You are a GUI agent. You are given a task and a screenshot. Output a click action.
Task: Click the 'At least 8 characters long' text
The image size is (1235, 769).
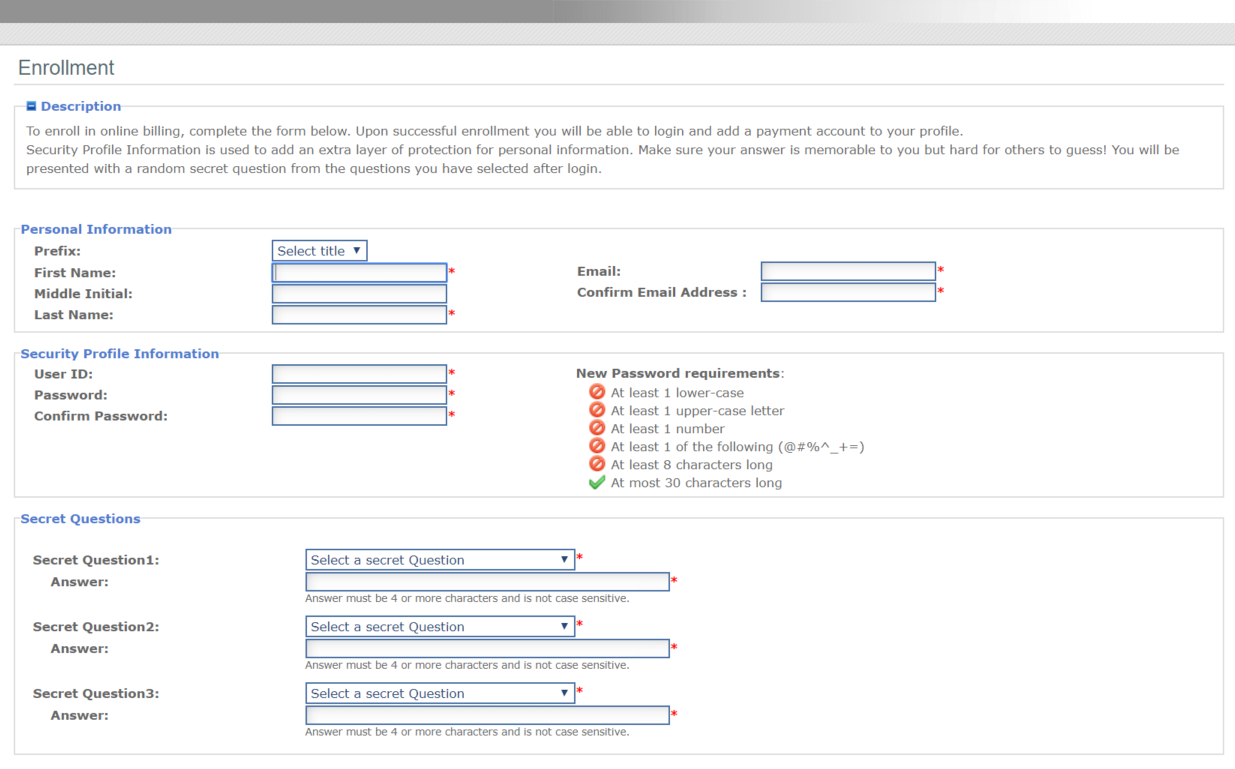pyautogui.click(x=692, y=465)
